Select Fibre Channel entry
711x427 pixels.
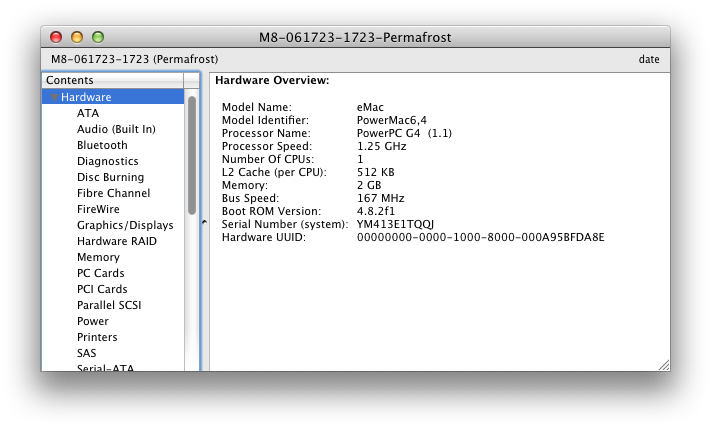pos(113,193)
